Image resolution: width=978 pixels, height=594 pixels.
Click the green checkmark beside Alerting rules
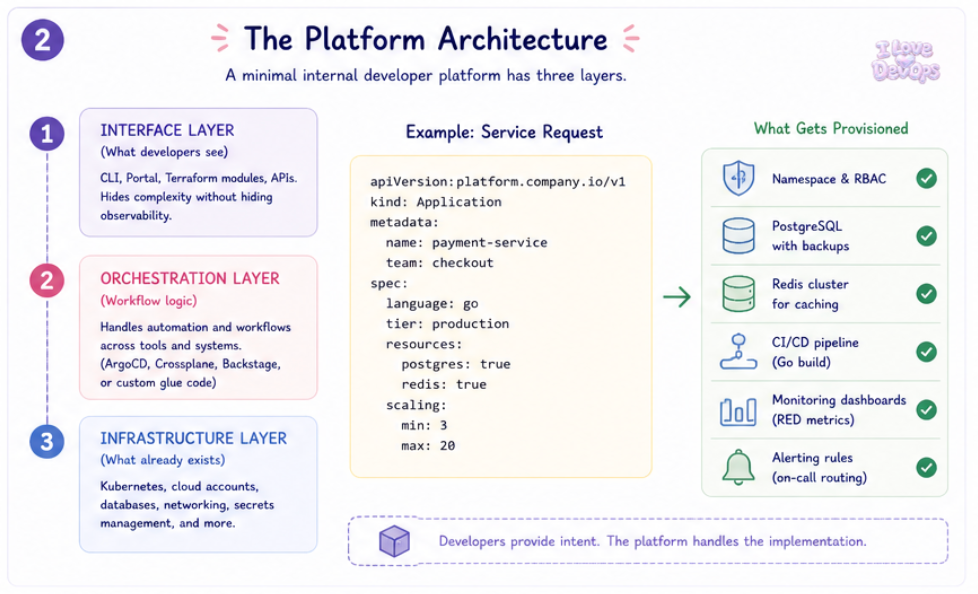pyautogui.click(x=926, y=467)
